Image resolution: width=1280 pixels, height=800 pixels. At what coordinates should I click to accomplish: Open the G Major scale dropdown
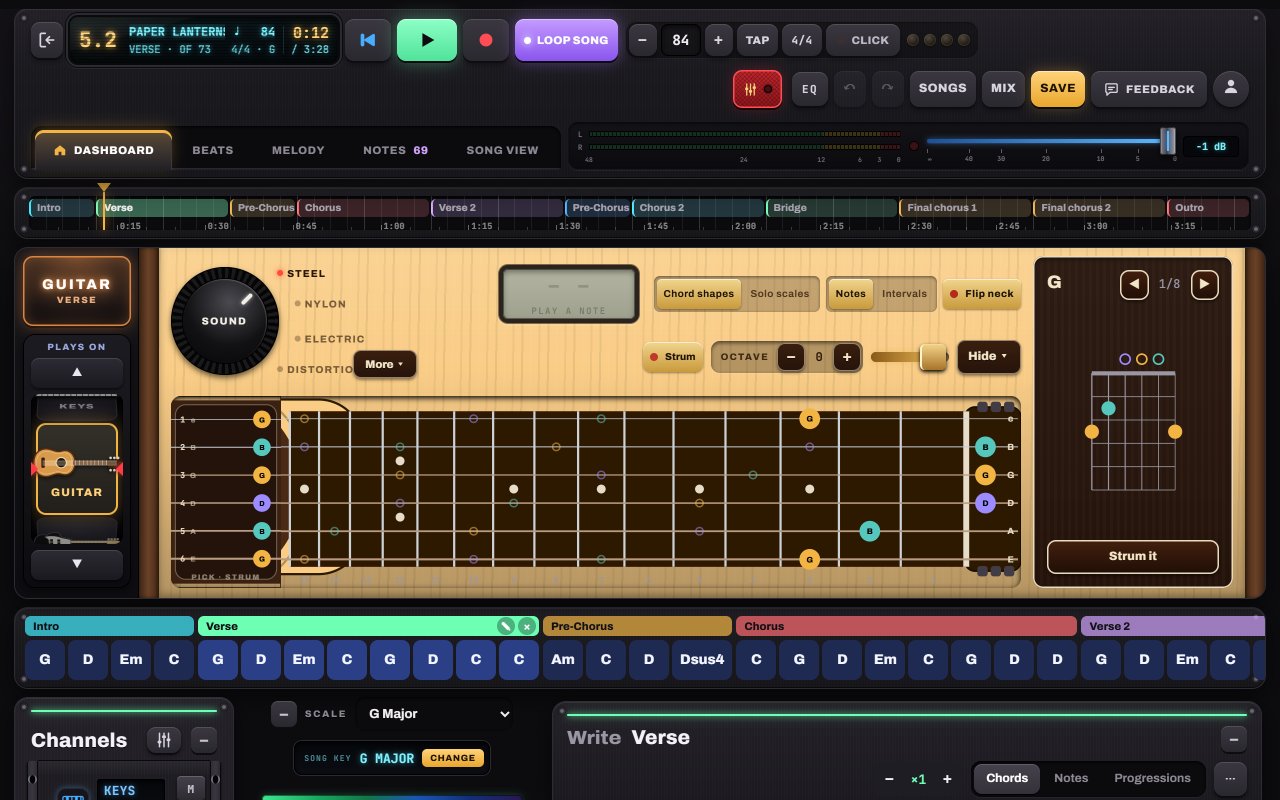point(437,714)
